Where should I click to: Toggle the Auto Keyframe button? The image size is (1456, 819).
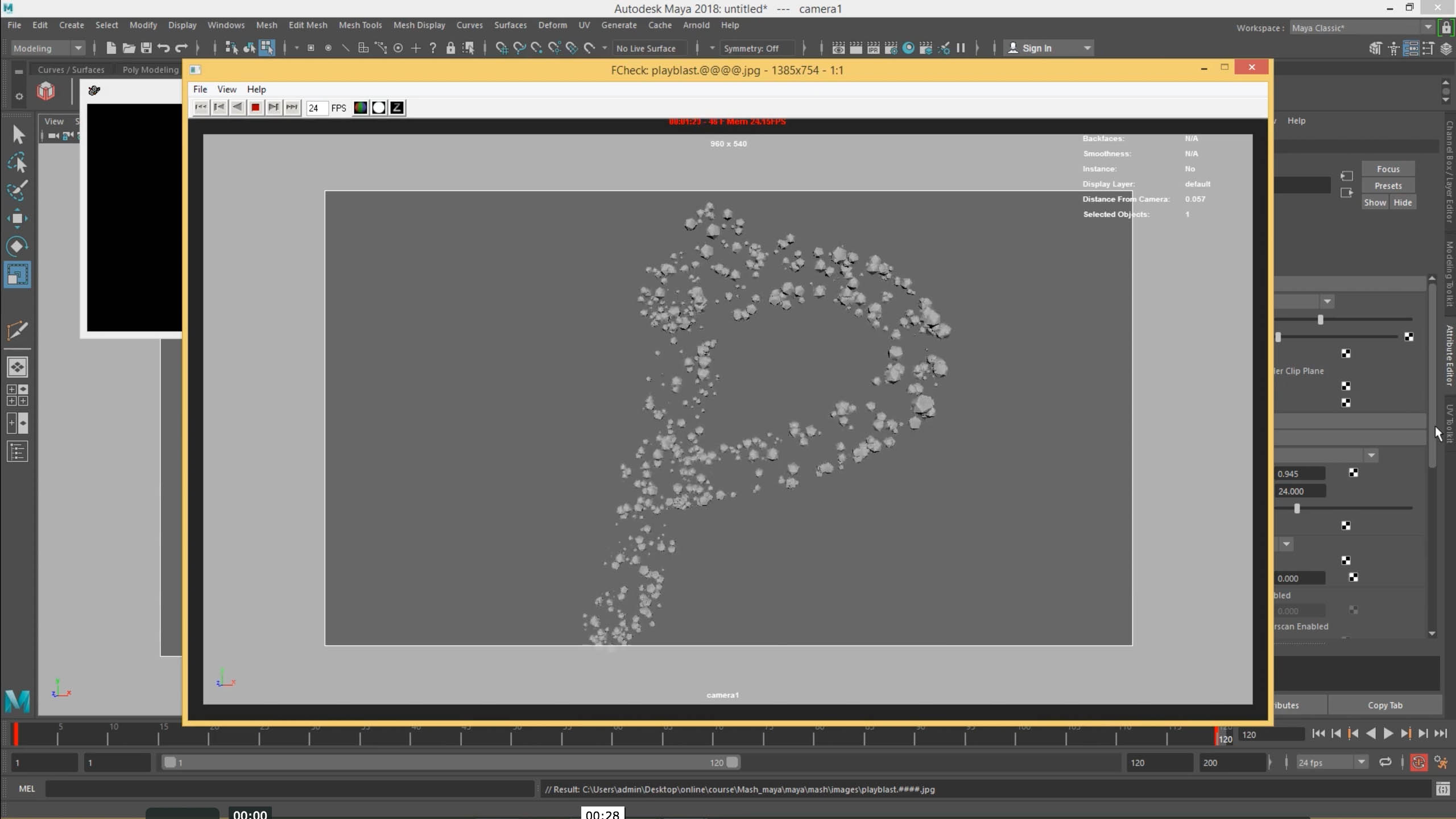[1418, 763]
